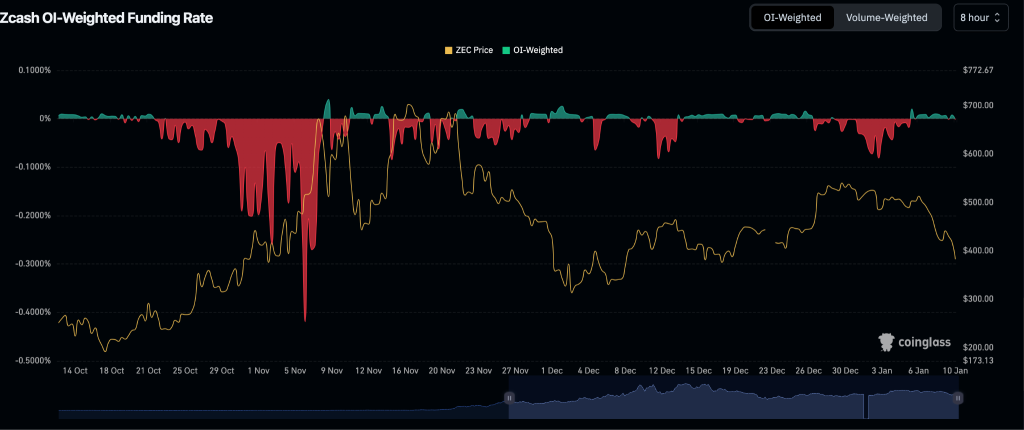
Task: Toggle the ZEC Price legend item
Action: pos(468,50)
